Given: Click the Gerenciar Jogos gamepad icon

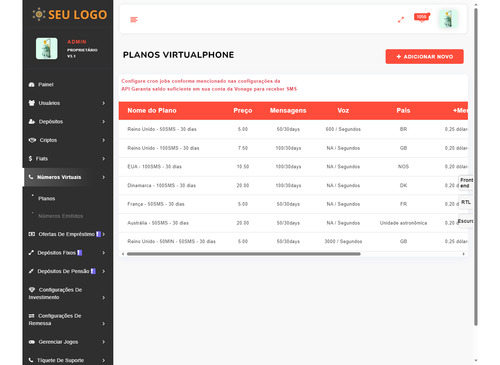Looking at the screenshot, I should (x=32, y=342).
